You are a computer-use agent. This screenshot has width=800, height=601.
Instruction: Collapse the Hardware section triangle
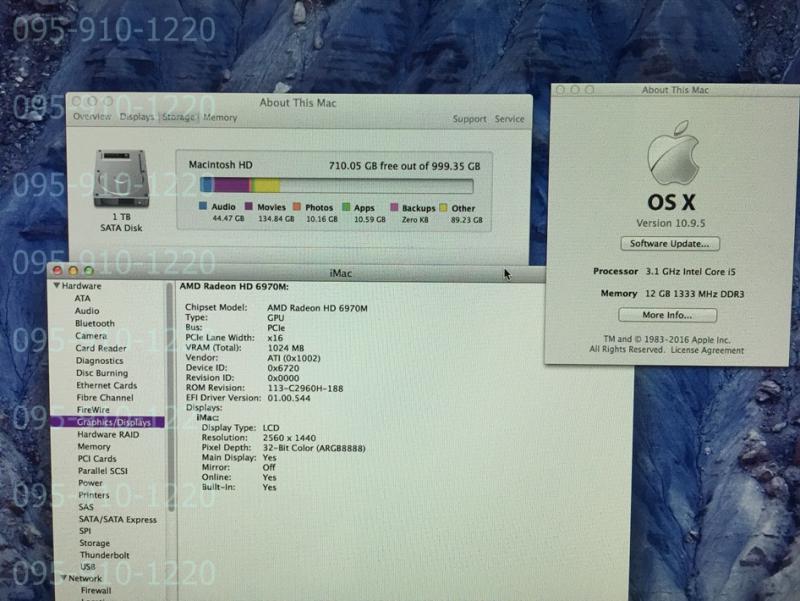pos(56,286)
